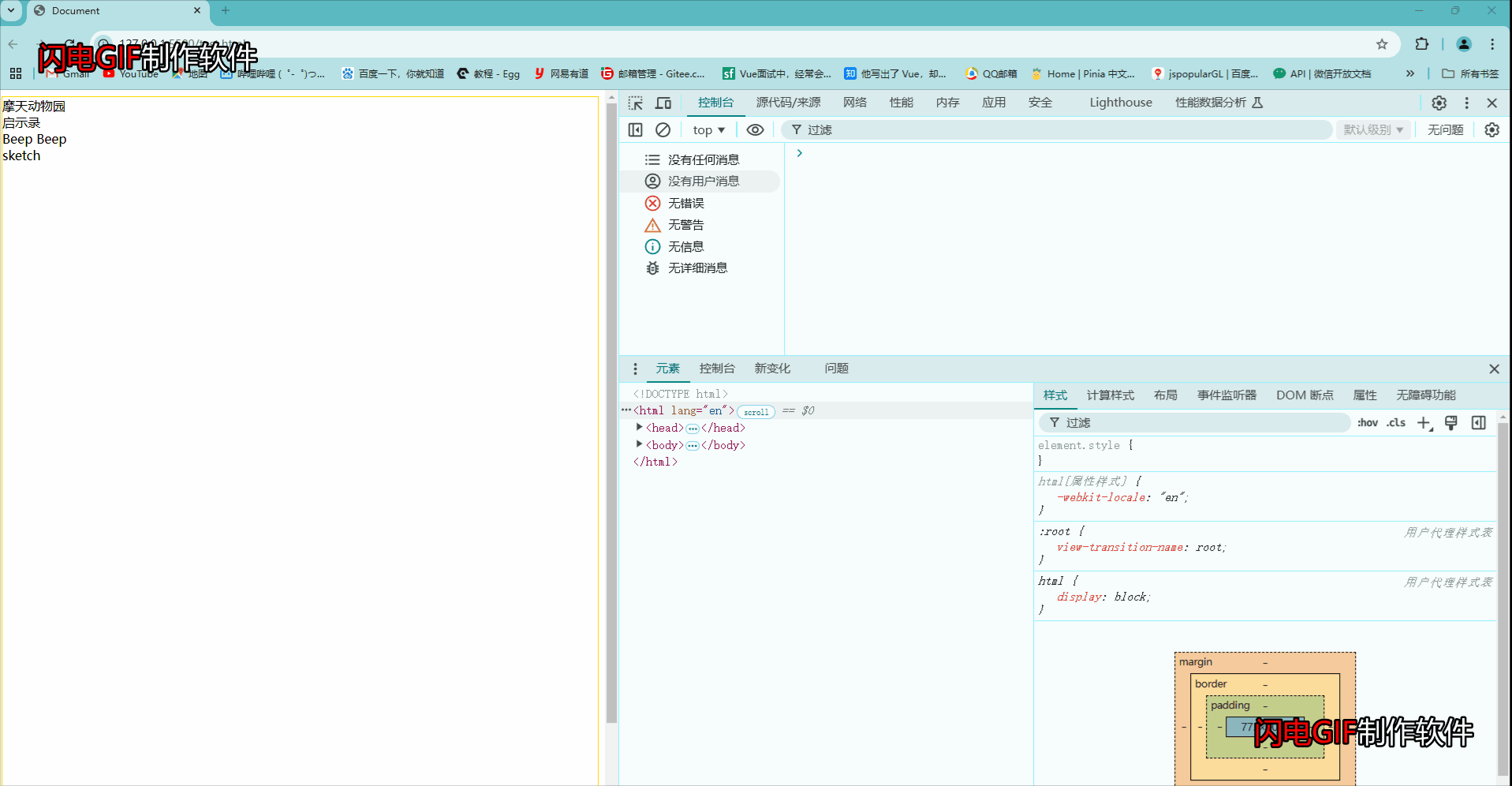This screenshot has height=786, width=1512.
Task: Open the 百度一下 bookmark
Action: point(393,73)
